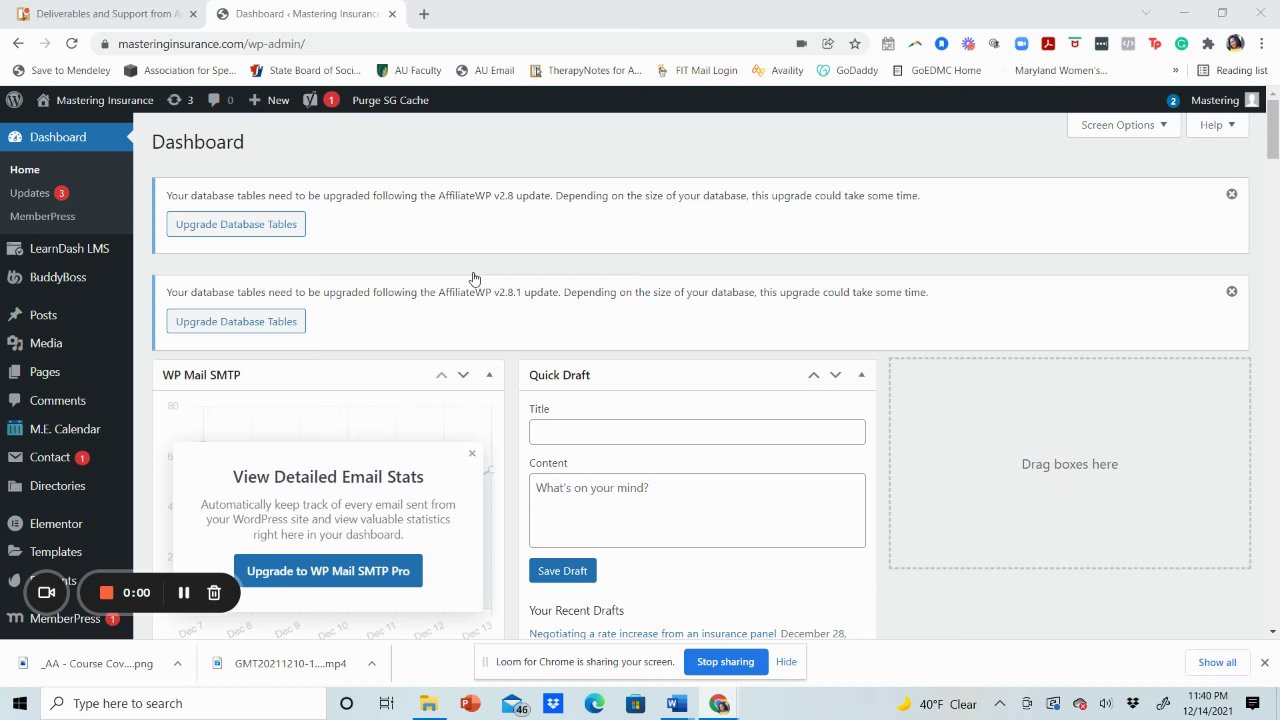Image resolution: width=1280 pixels, height=720 pixels.
Task: Open M.E. Calendar menu
Action: coord(66,428)
